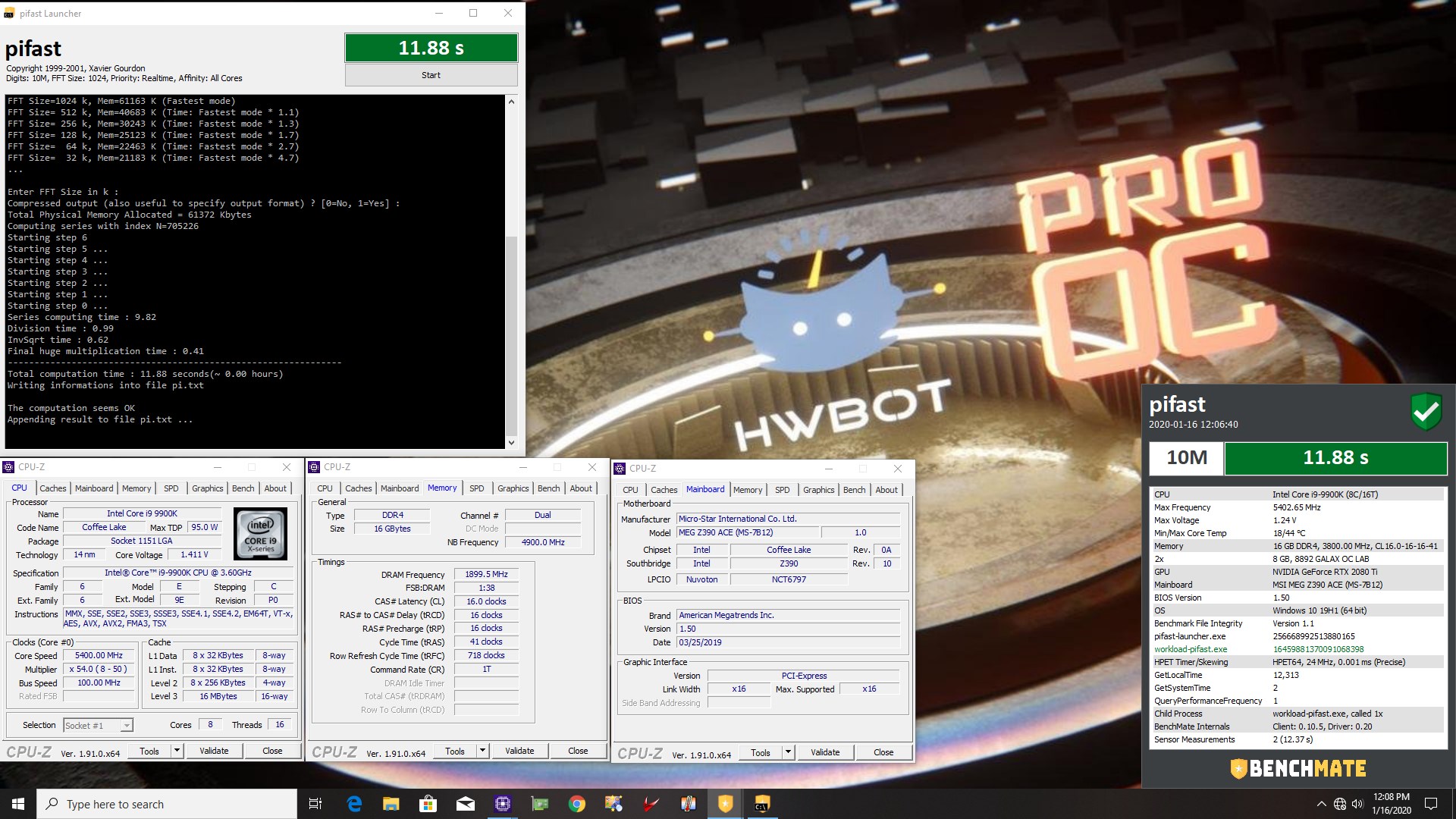Open Mail app from taskbar

(x=466, y=804)
